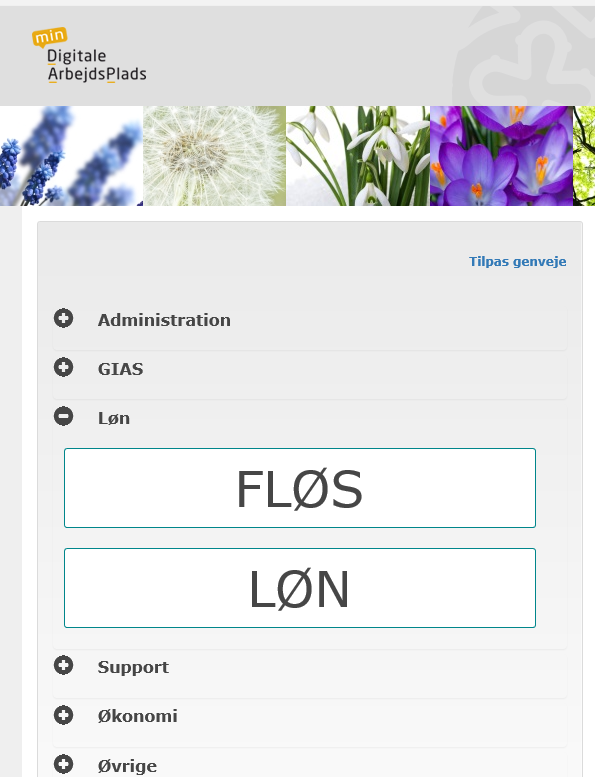Click the Økonomi section label

pyautogui.click(x=137, y=716)
